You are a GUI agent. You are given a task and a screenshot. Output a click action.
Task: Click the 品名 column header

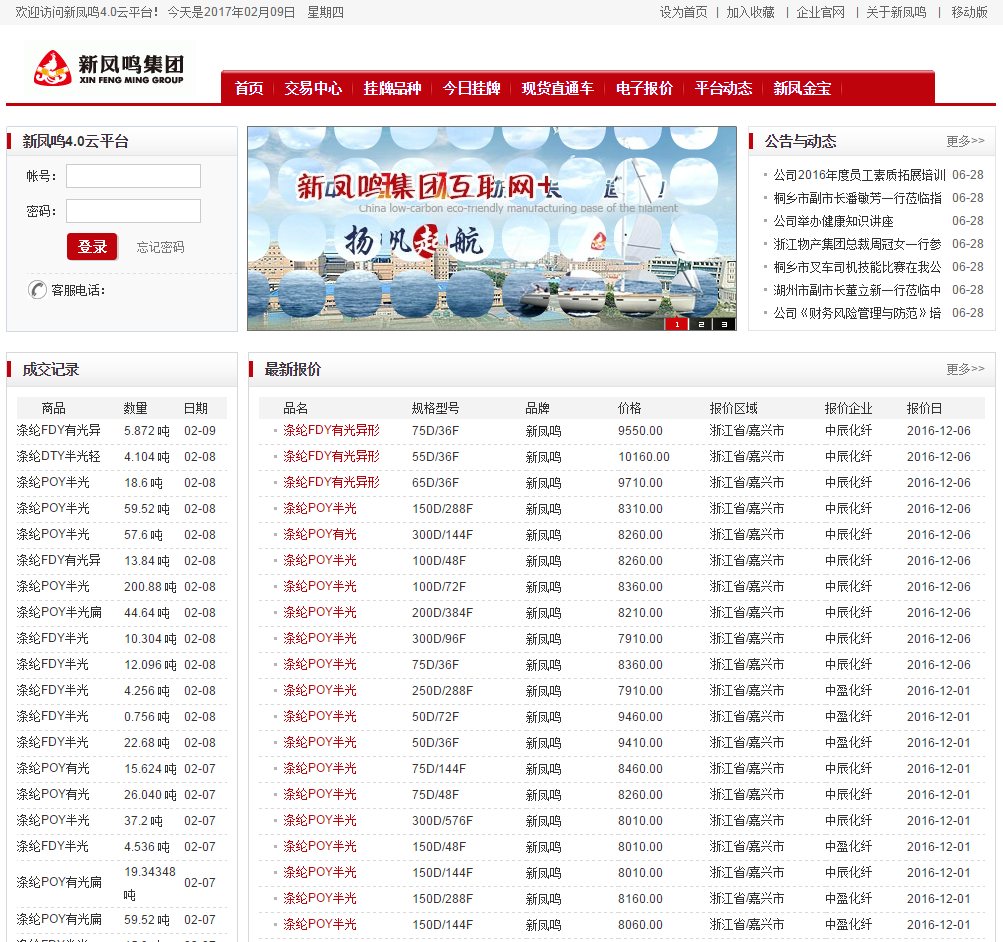[296, 408]
